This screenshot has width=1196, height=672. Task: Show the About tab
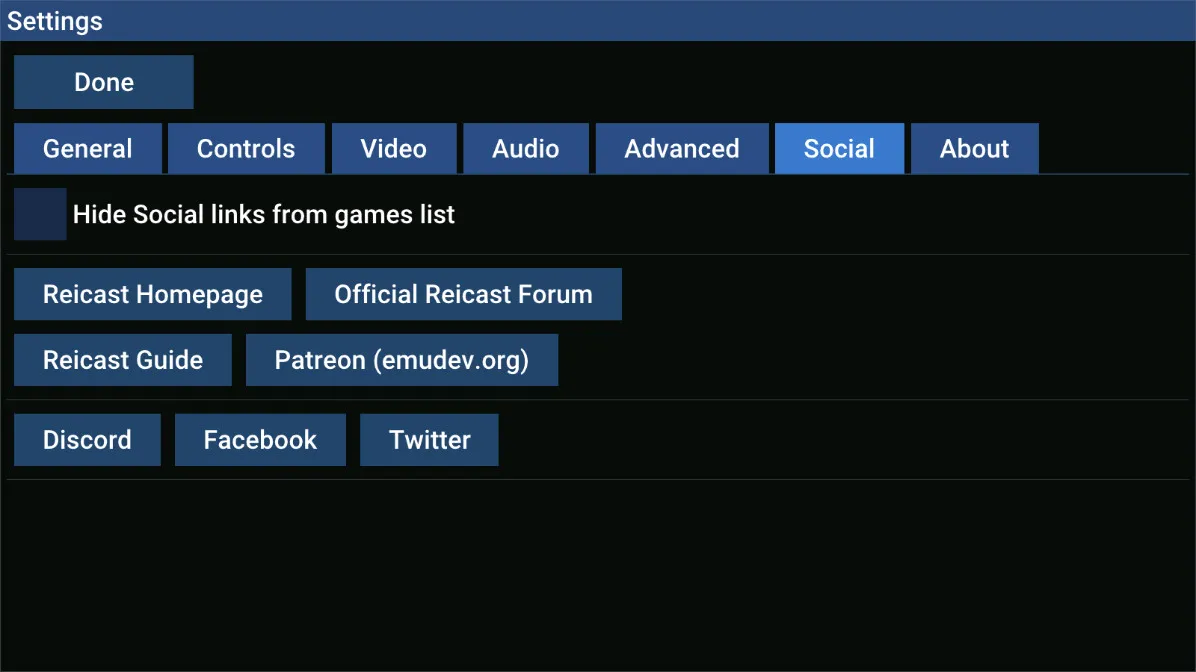[974, 148]
